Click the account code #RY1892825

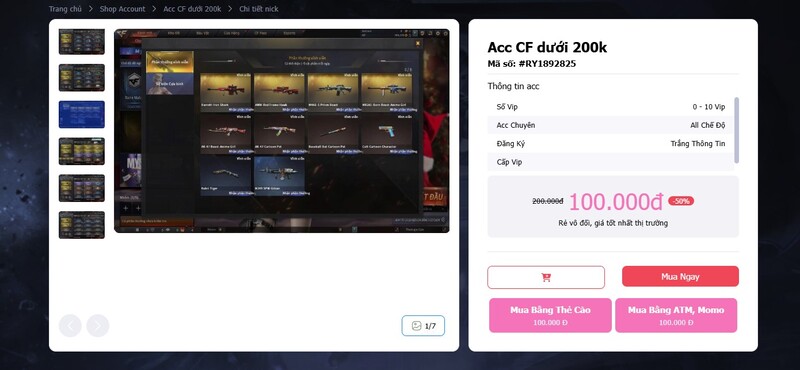547,64
